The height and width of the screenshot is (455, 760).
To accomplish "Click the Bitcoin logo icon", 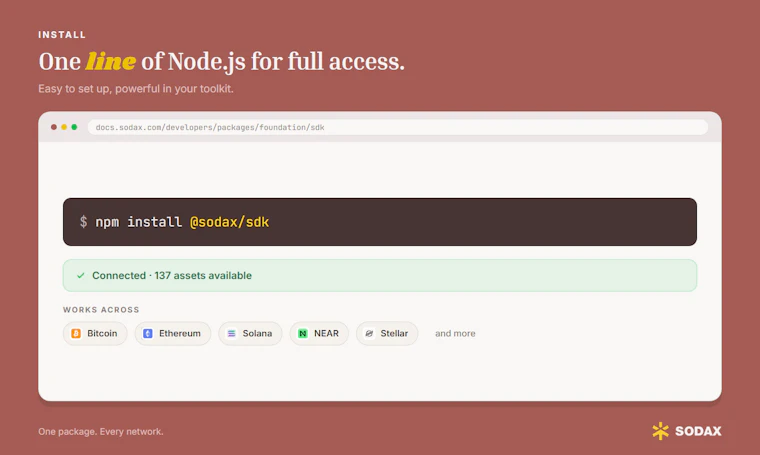I will [76, 333].
